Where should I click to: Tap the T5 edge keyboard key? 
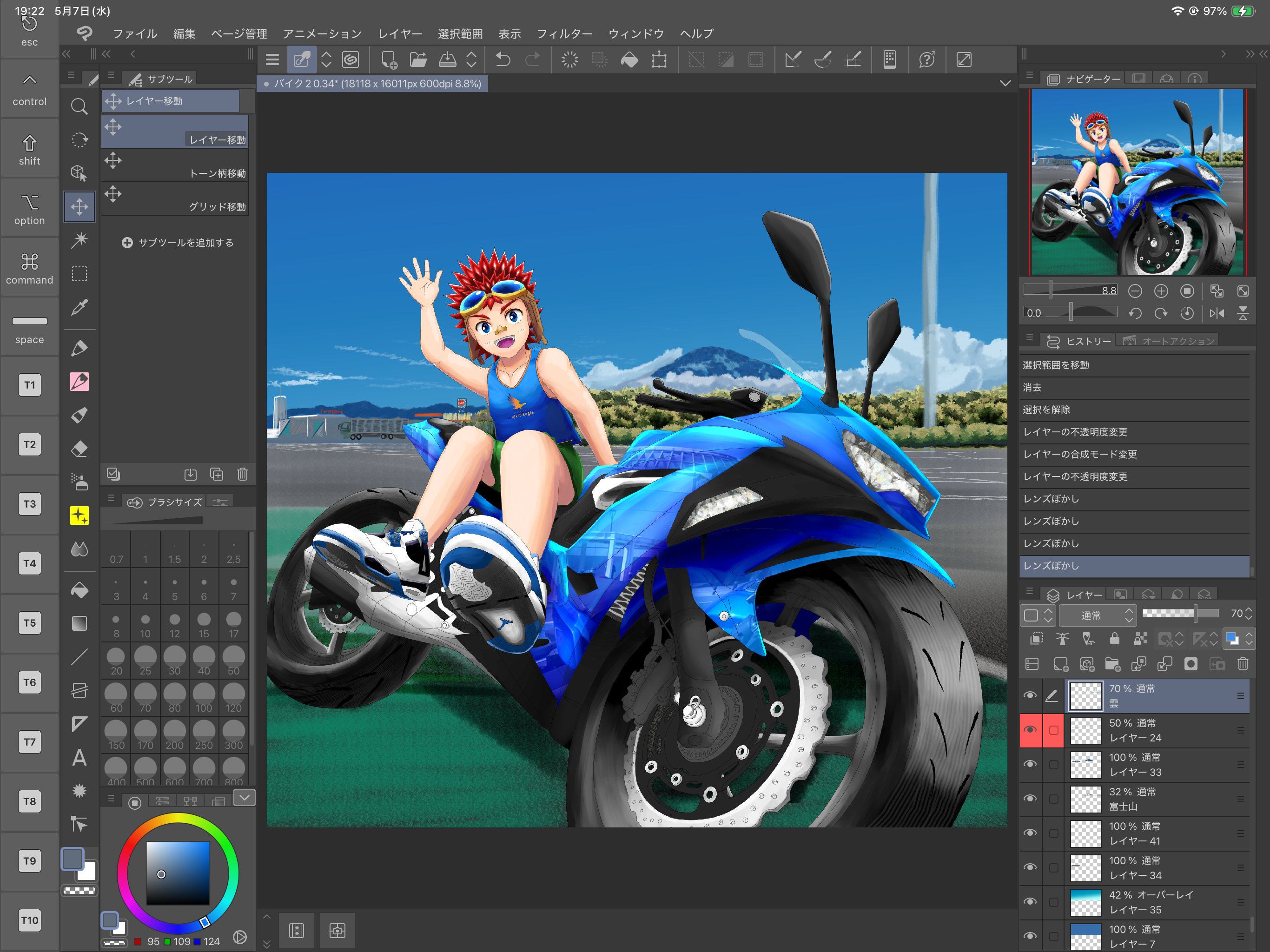click(30, 622)
